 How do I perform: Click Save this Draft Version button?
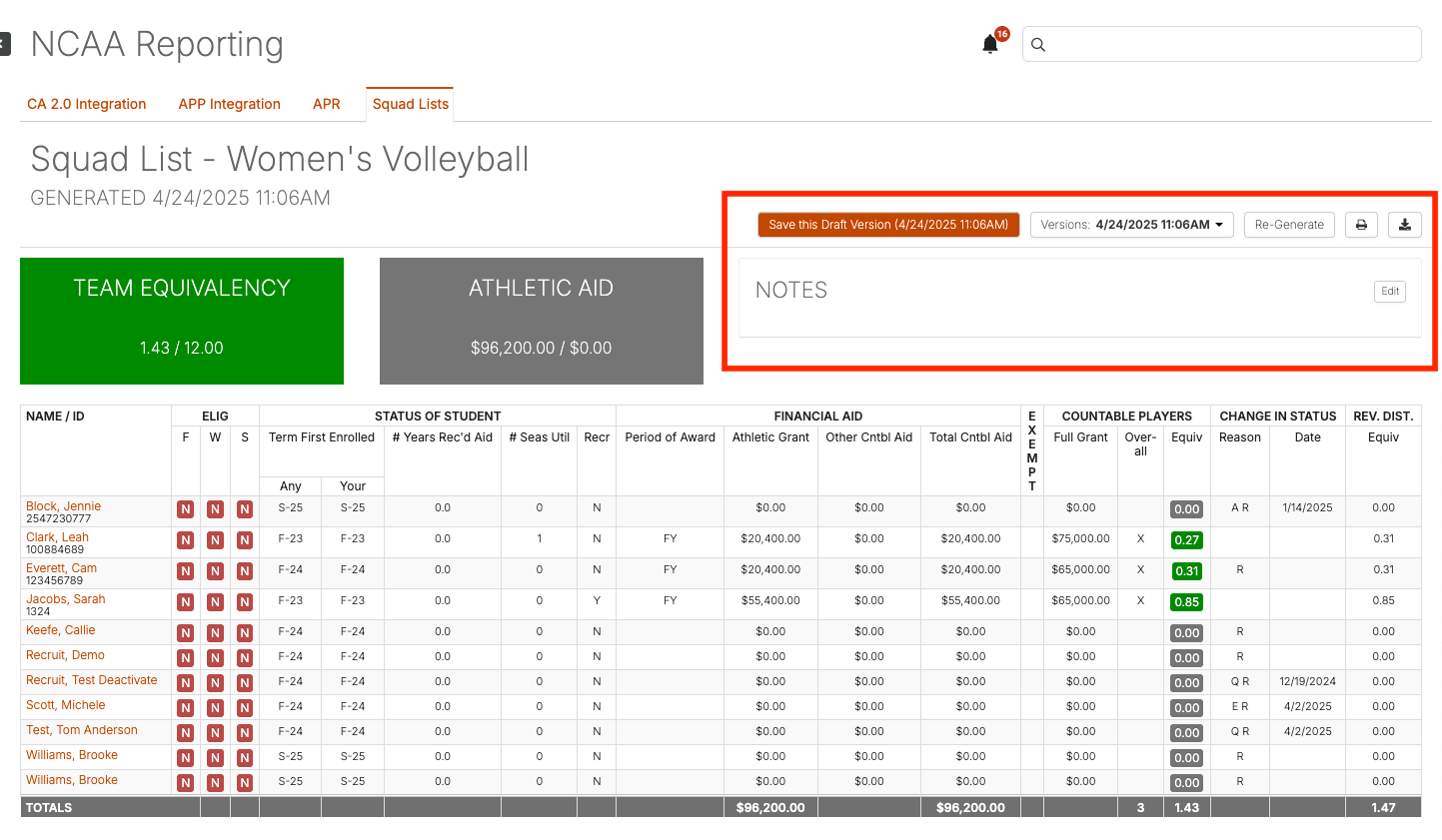tap(888, 225)
